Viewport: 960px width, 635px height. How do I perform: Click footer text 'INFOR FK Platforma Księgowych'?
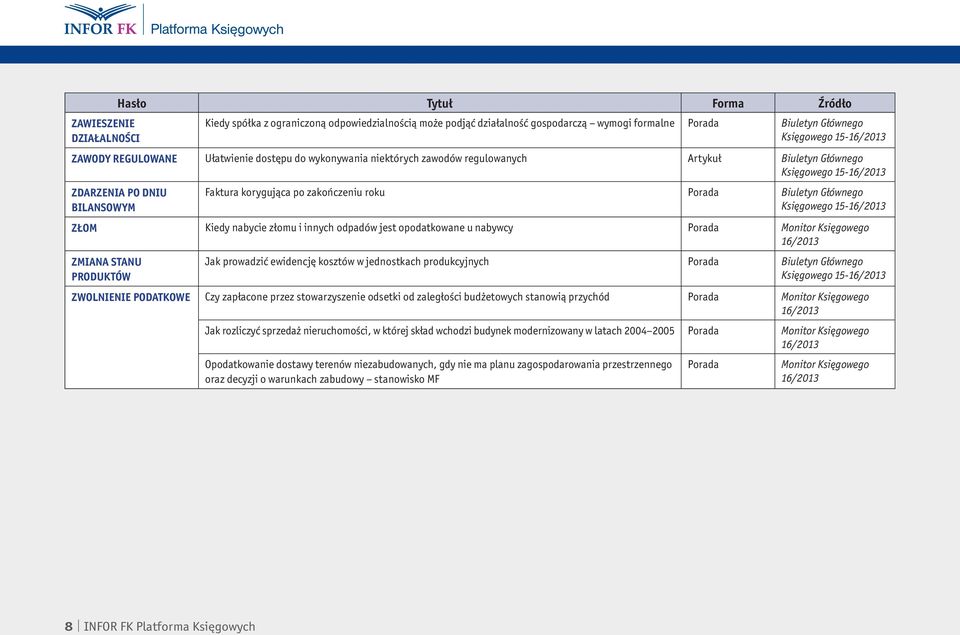click(x=170, y=626)
